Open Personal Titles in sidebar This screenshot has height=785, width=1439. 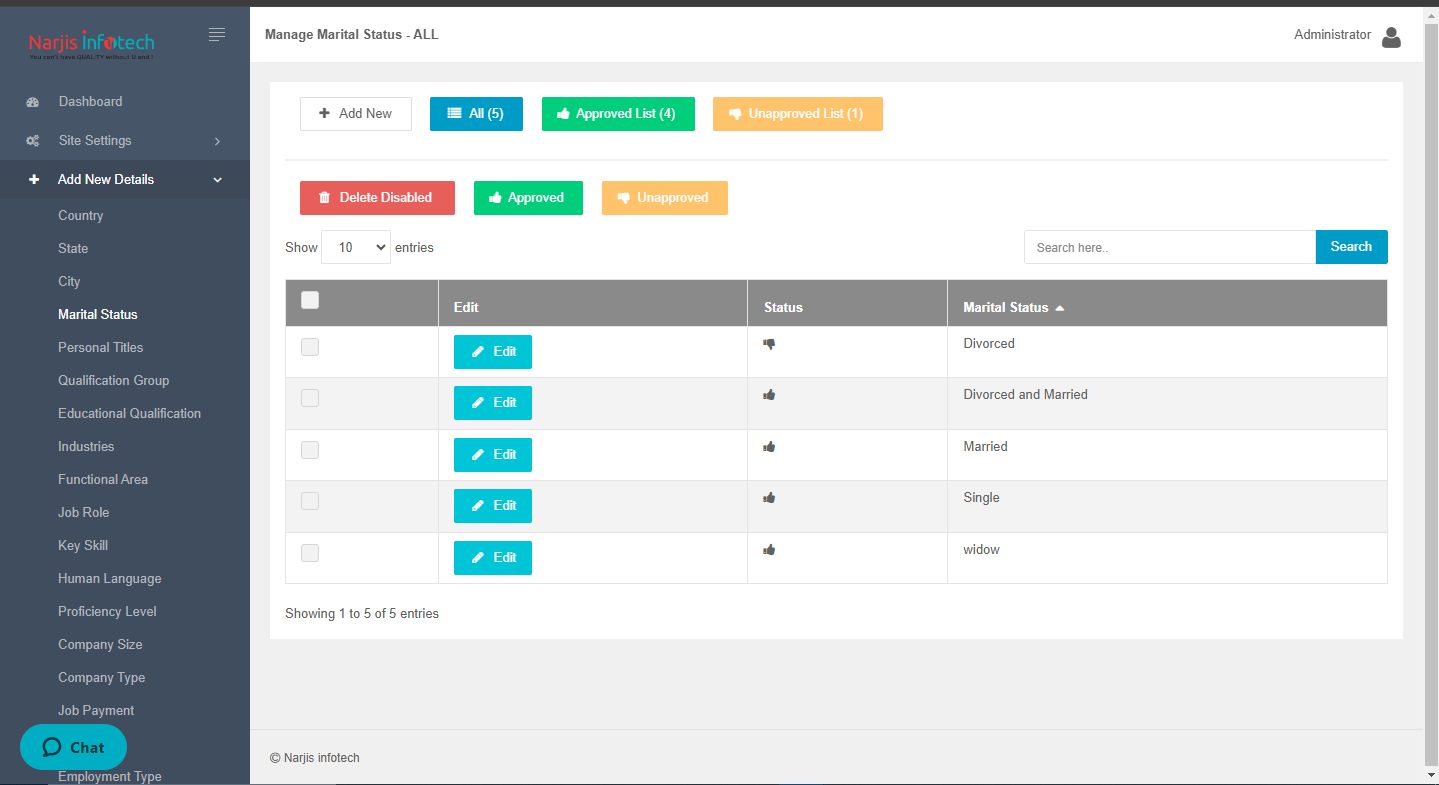point(100,348)
